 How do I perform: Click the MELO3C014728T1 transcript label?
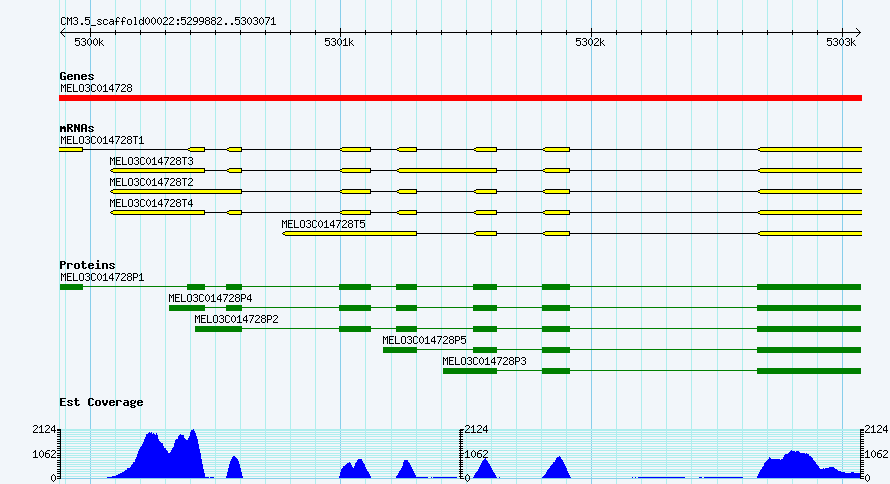pos(102,140)
